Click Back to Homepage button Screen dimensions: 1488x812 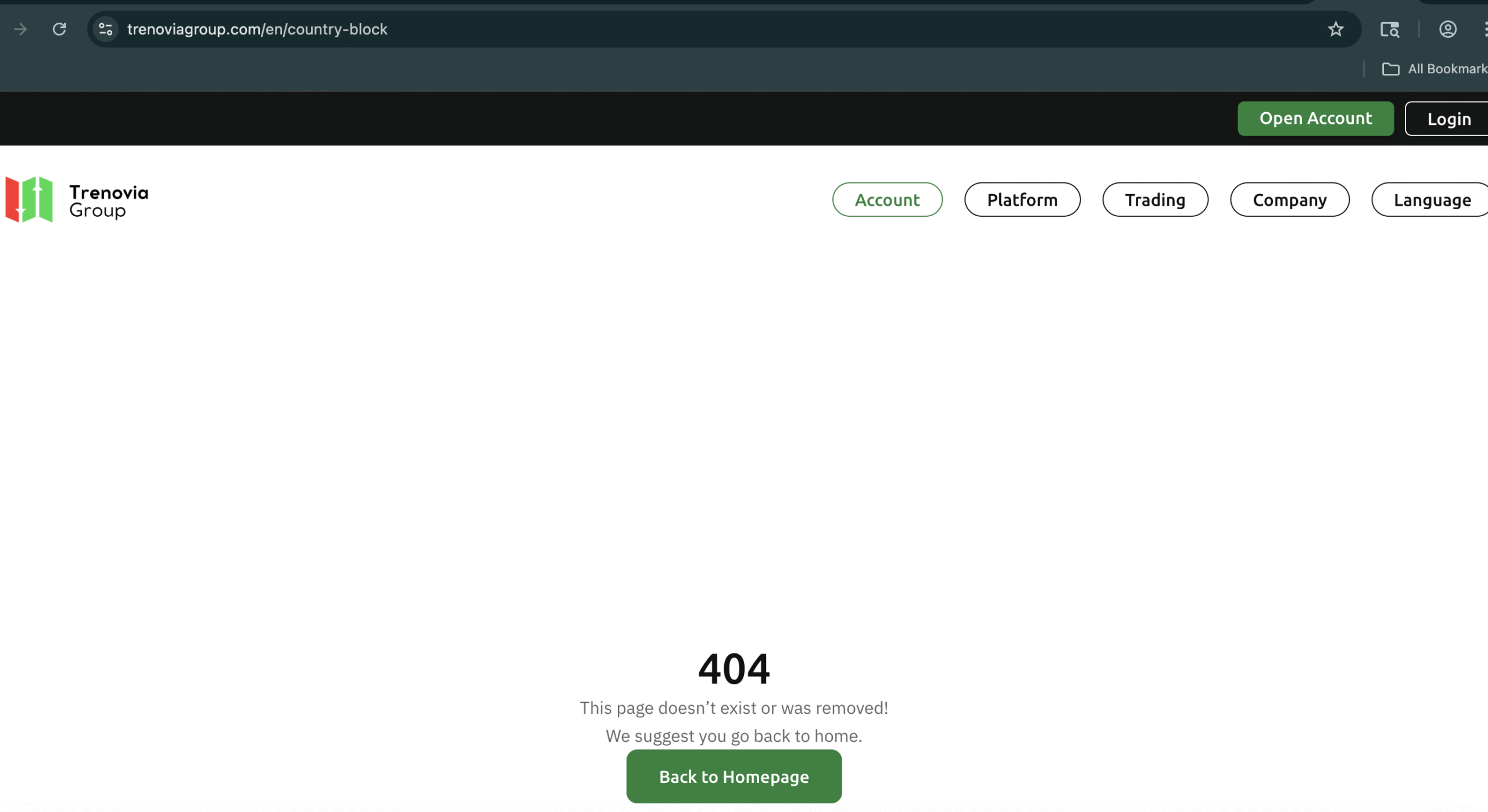[734, 777]
